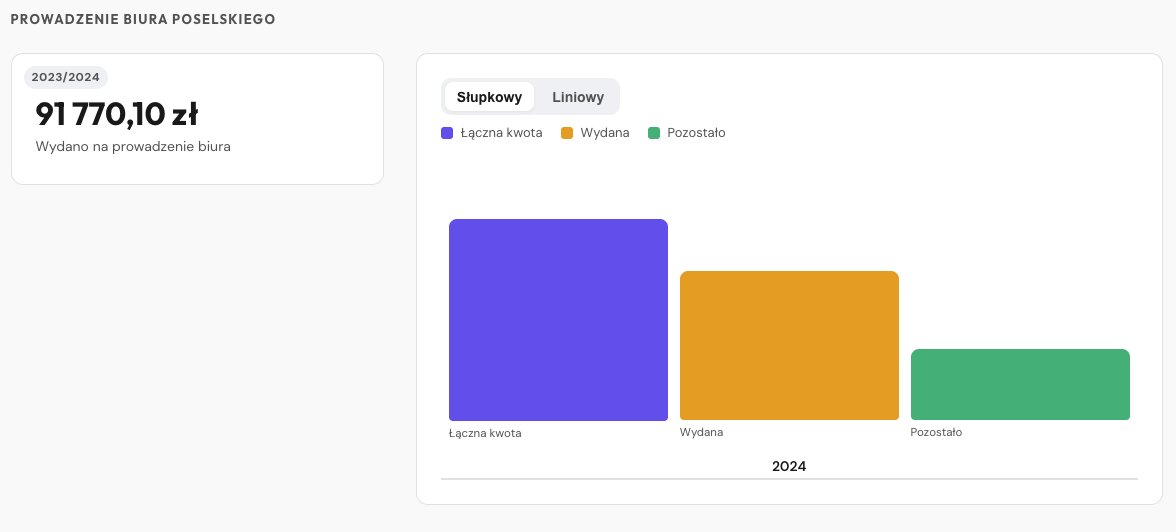Screen dimensions: 1176x532
Task: Select the green Pozostało bar
Action: [x=1020, y=384]
